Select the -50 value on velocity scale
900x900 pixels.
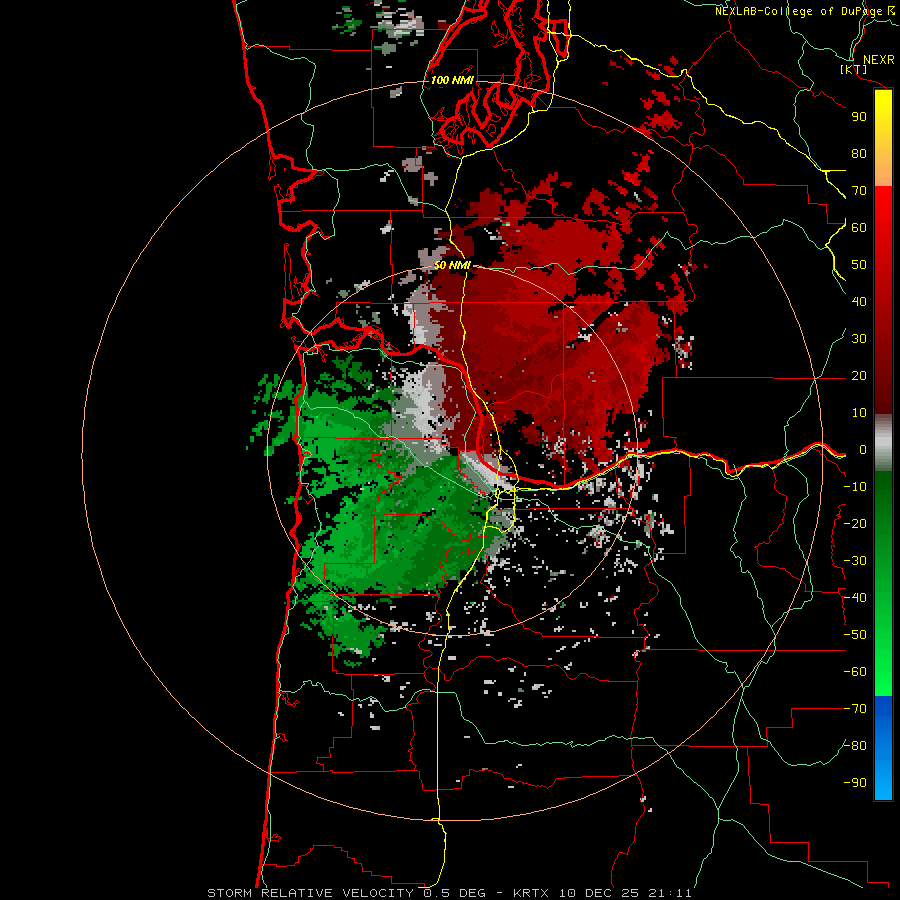pyautogui.click(x=855, y=635)
